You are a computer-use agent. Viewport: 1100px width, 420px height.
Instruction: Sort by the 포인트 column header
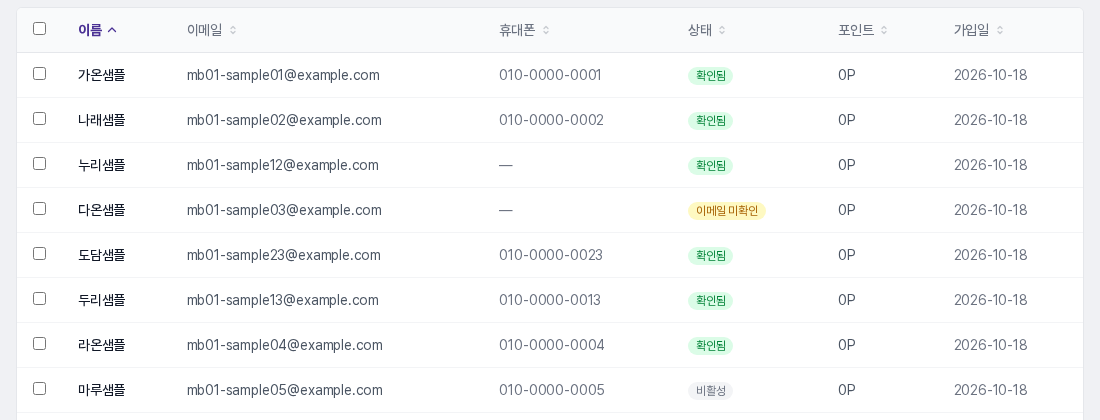tap(863, 29)
